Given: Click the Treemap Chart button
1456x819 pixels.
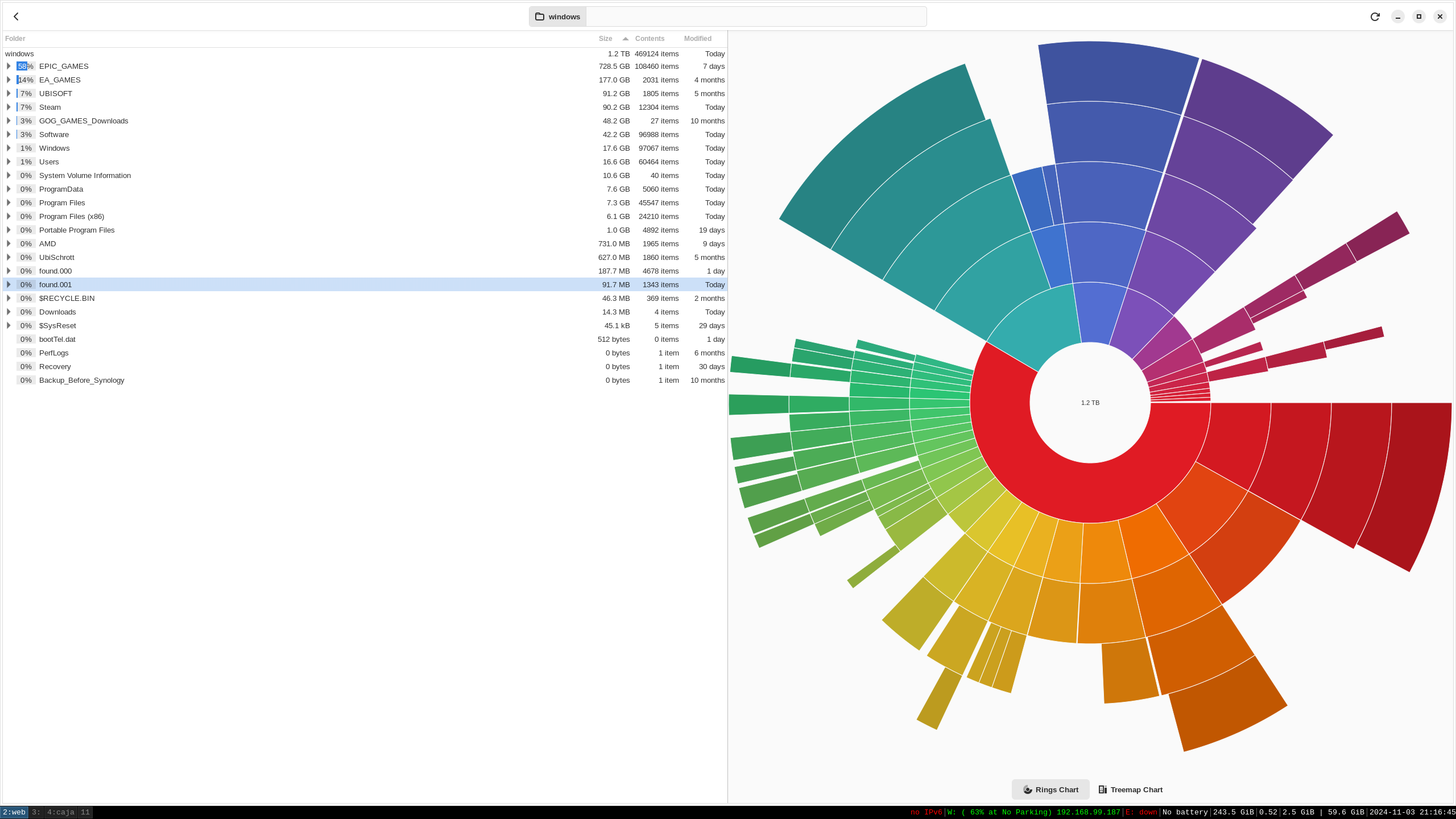Looking at the screenshot, I should coord(1130,789).
